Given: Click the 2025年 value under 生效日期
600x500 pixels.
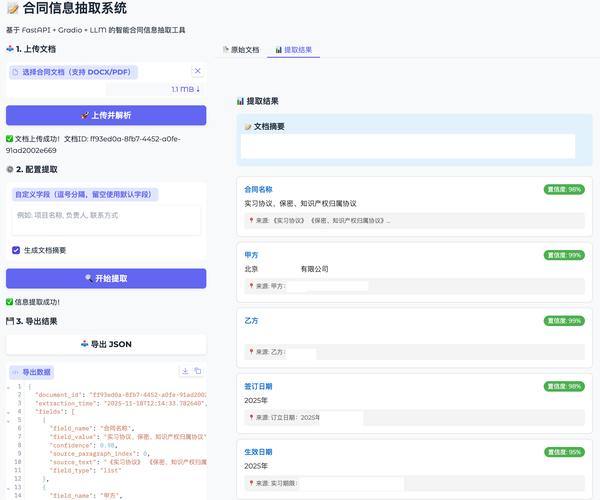Looking at the screenshot, I should point(256,466).
